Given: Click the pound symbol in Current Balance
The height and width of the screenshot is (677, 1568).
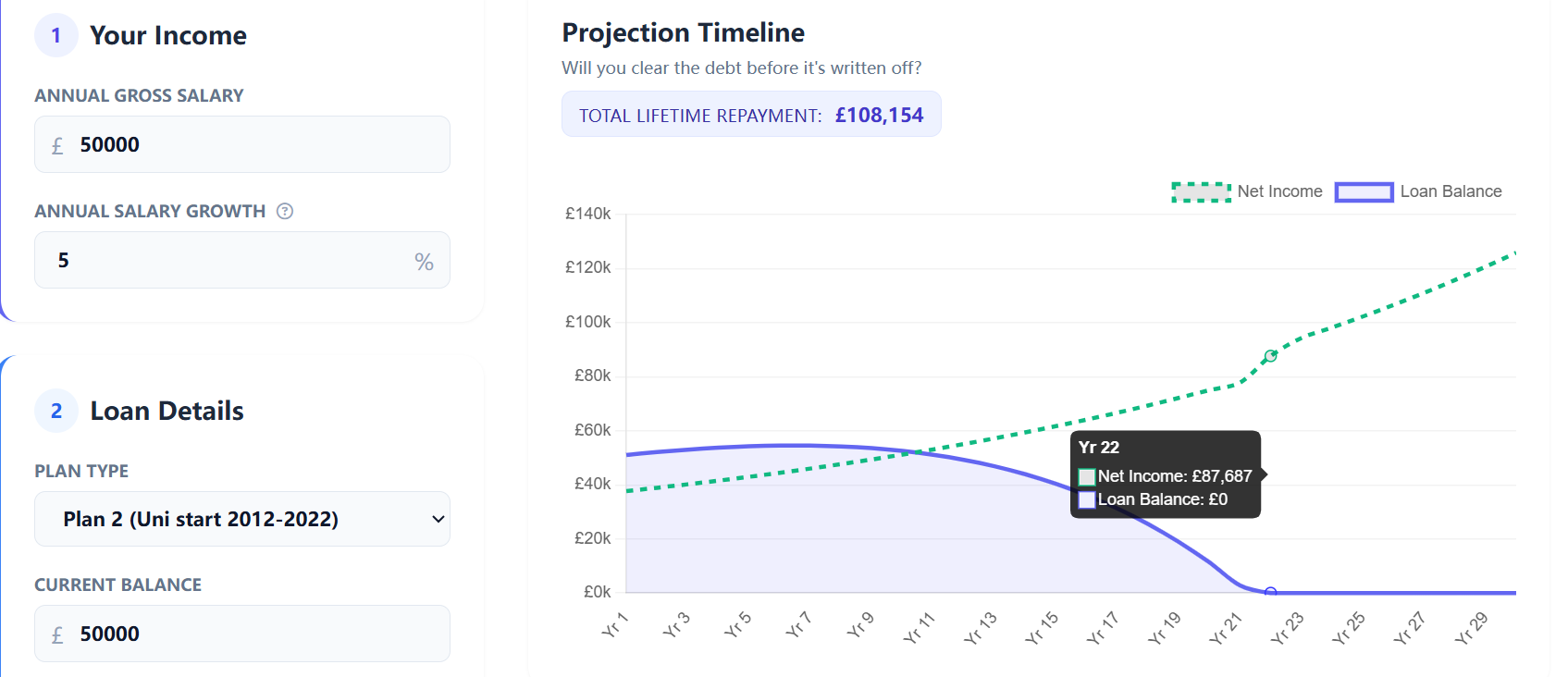Looking at the screenshot, I should tap(57, 634).
